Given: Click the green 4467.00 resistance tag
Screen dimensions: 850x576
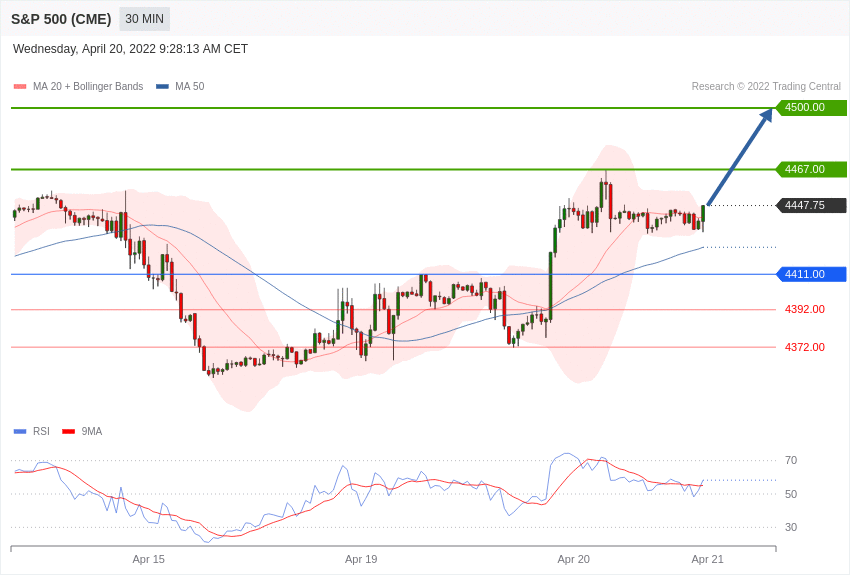Looking at the screenshot, I should 812,169.
